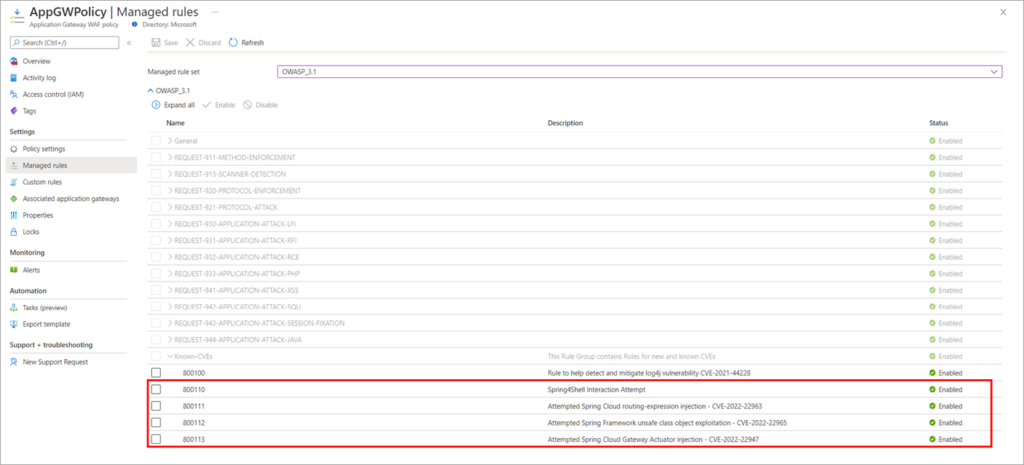Check the box for rule 800113
Screen dimensions: 1024x465
156,440
